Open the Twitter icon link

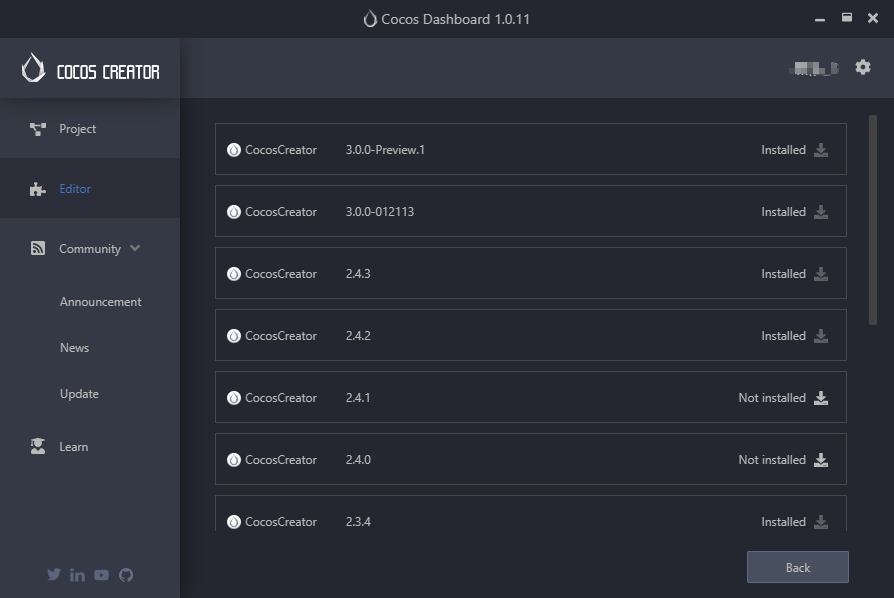54,575
